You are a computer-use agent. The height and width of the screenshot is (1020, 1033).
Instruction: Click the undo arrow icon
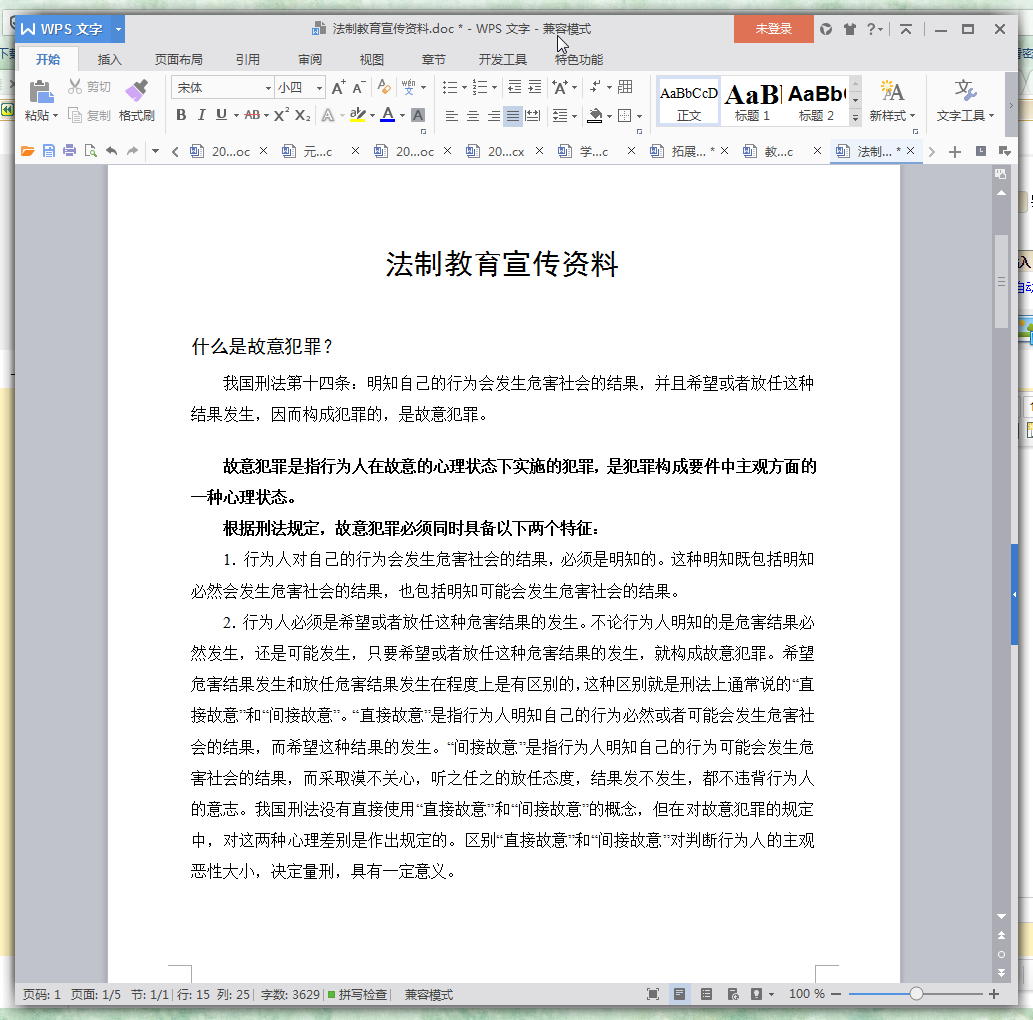tap(111, 151)
